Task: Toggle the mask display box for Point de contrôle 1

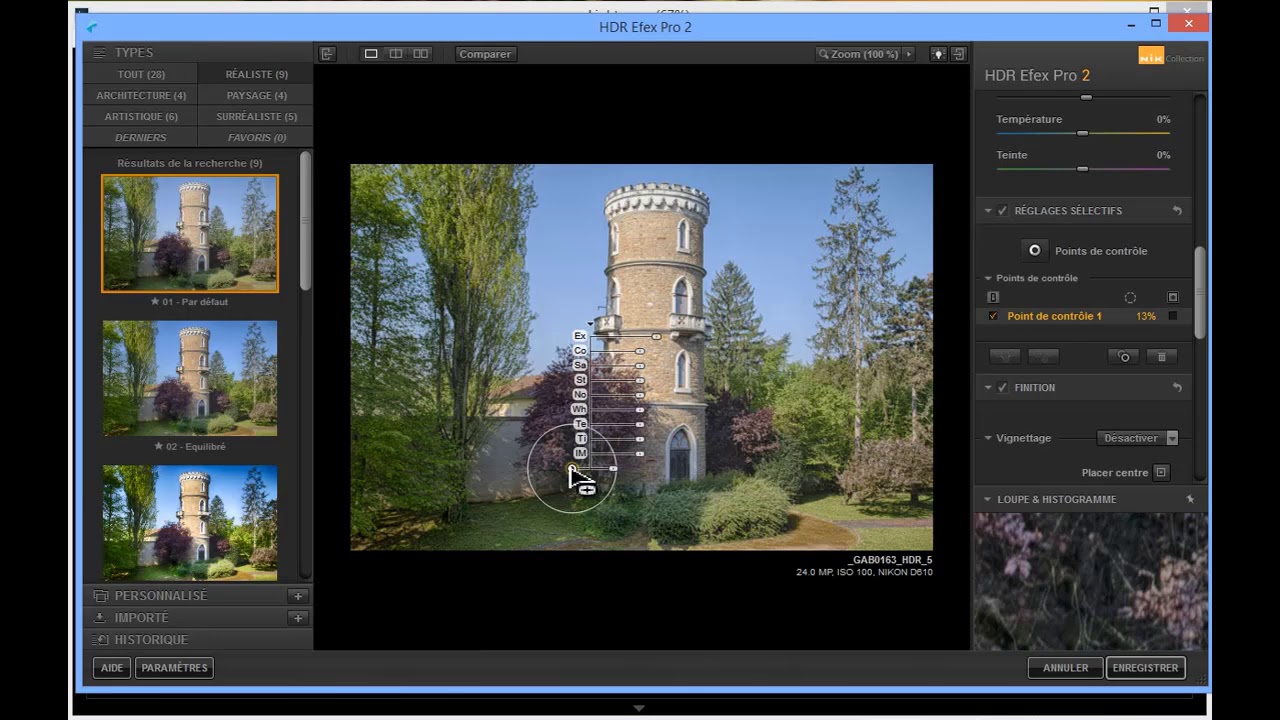Action: click(1173, 316)
